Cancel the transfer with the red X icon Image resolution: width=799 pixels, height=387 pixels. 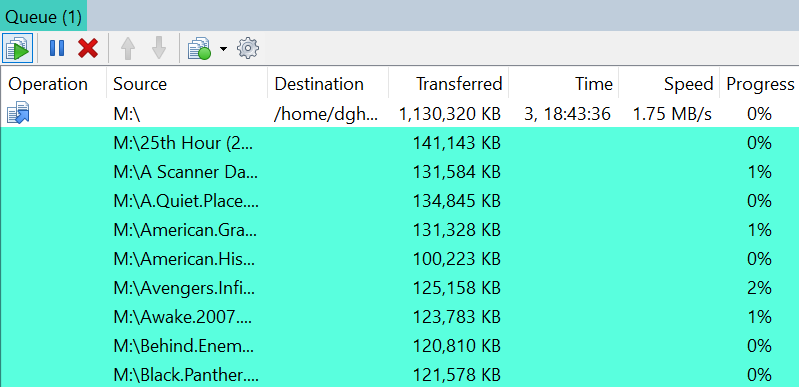click(x=88, y=48)
